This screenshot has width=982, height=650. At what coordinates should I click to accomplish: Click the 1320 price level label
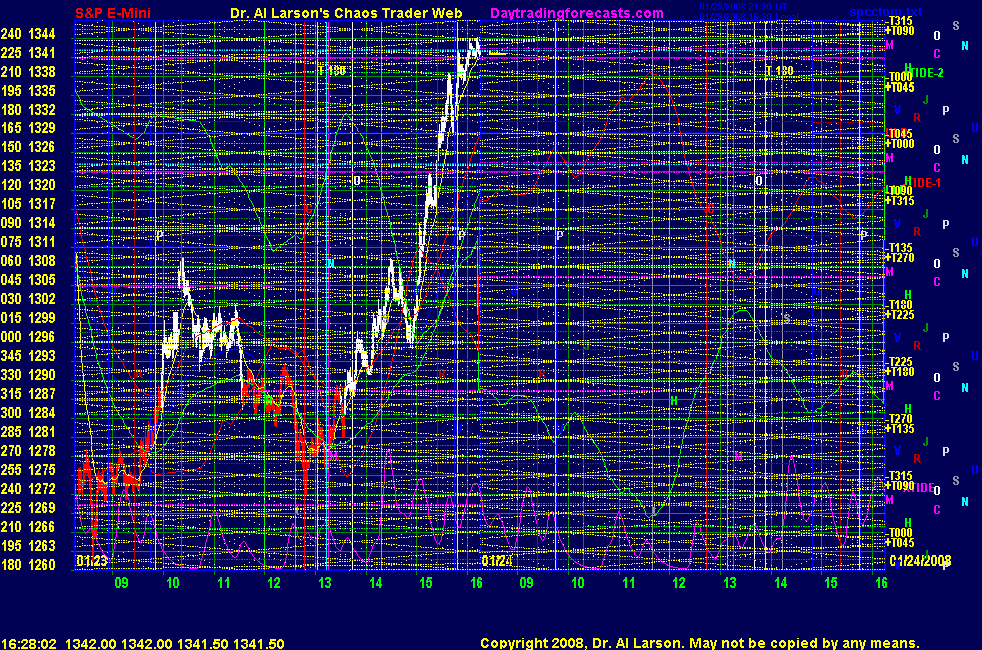point(41,185)
